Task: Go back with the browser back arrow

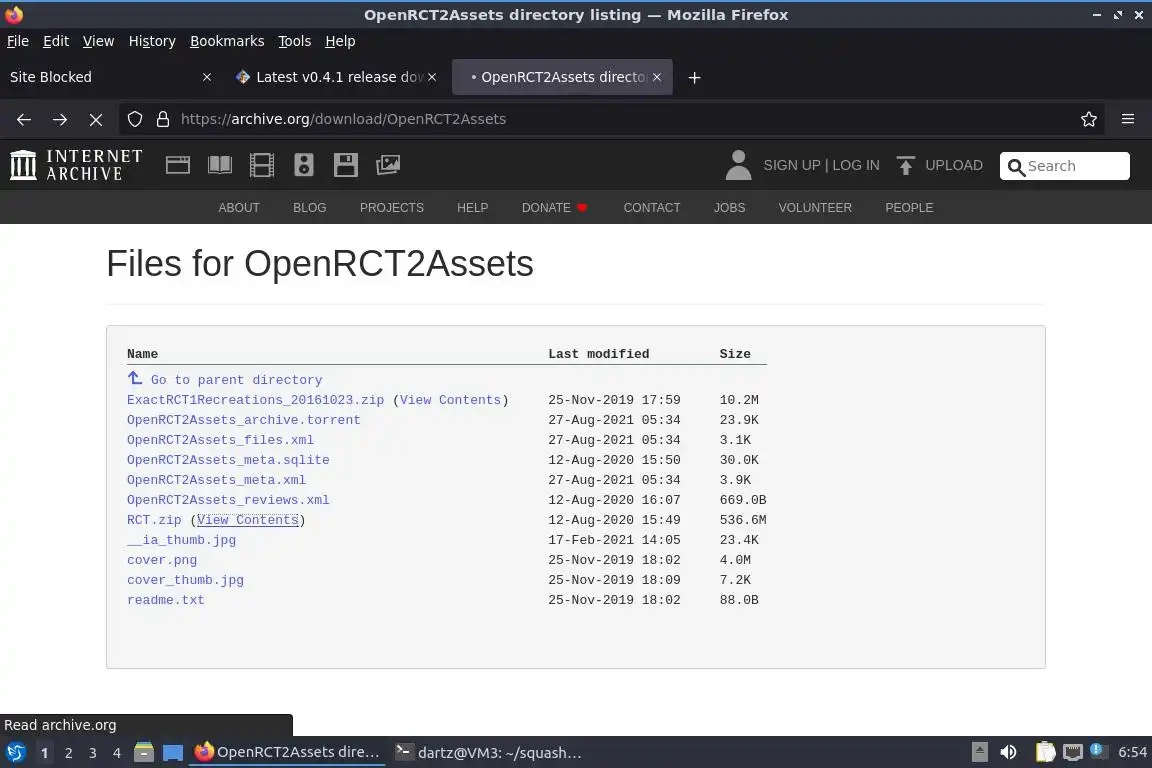Action: pos(24,119)
